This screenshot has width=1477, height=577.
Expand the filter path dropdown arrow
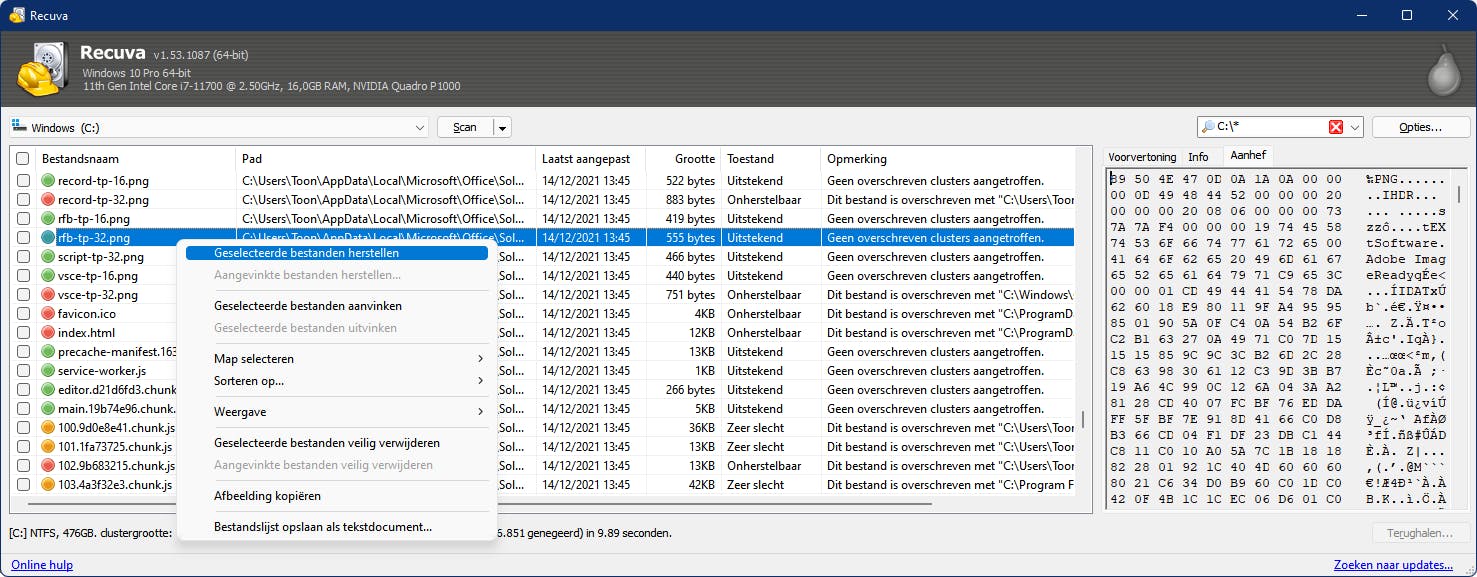pos(1355,127)
